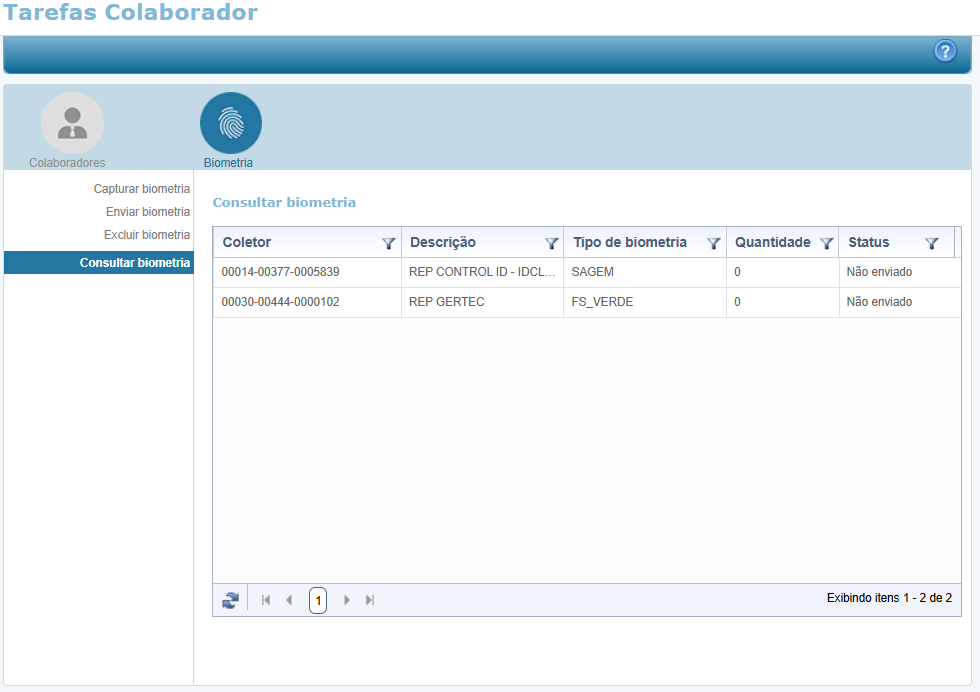Open filter for Status column
This screenshot has width=980, height=692.
(931, 243)
